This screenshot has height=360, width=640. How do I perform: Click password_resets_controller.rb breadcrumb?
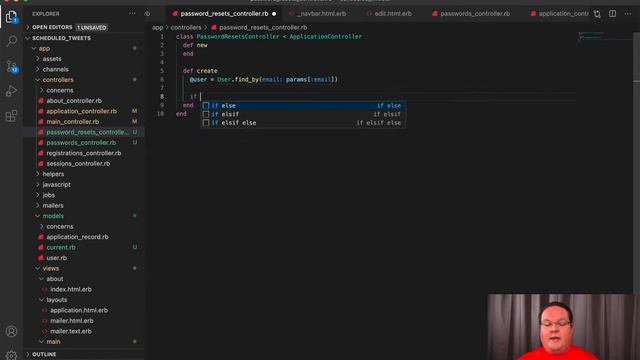(263, 28)
